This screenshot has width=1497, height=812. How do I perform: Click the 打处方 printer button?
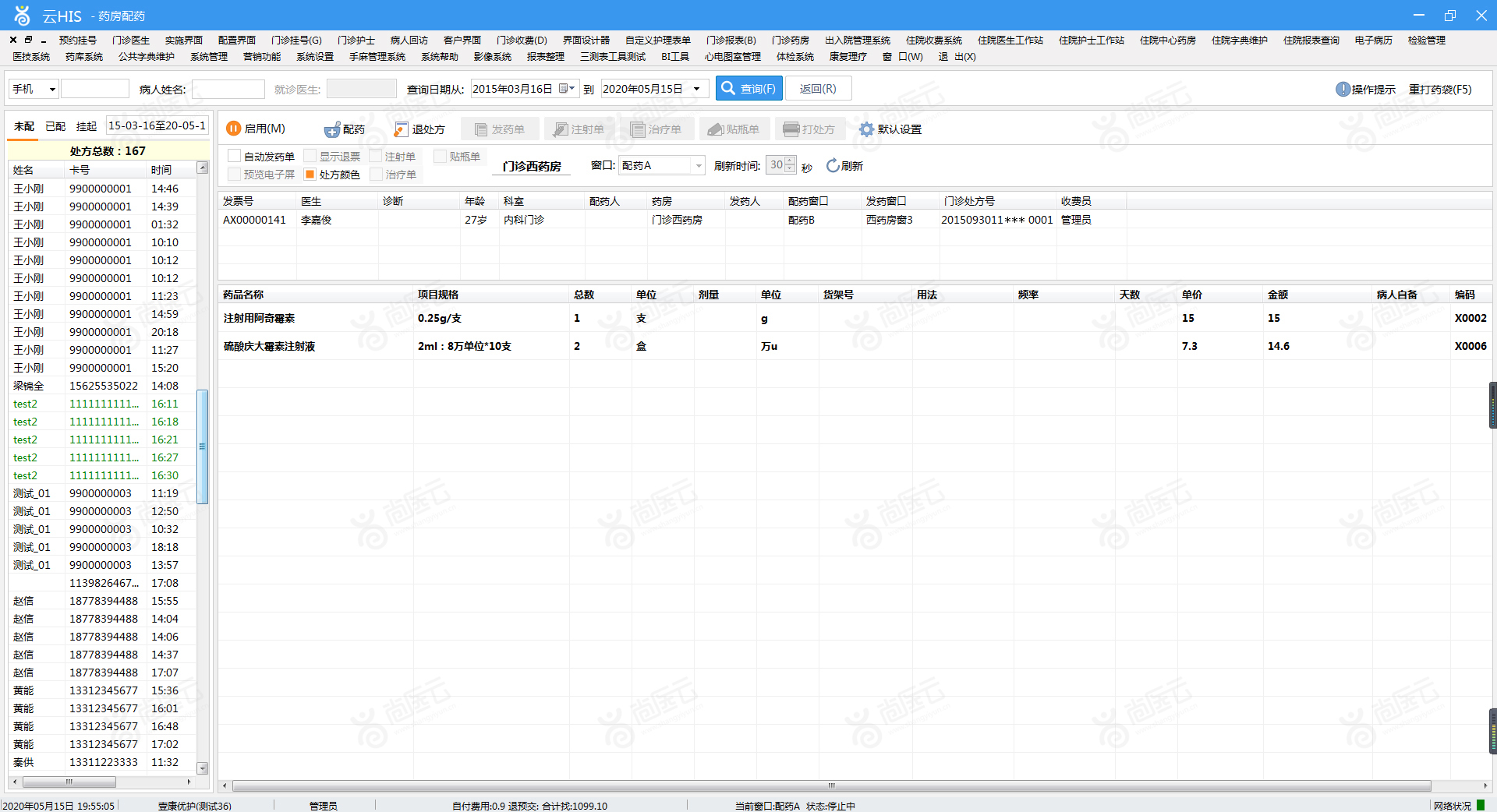(x=809, y=129)
